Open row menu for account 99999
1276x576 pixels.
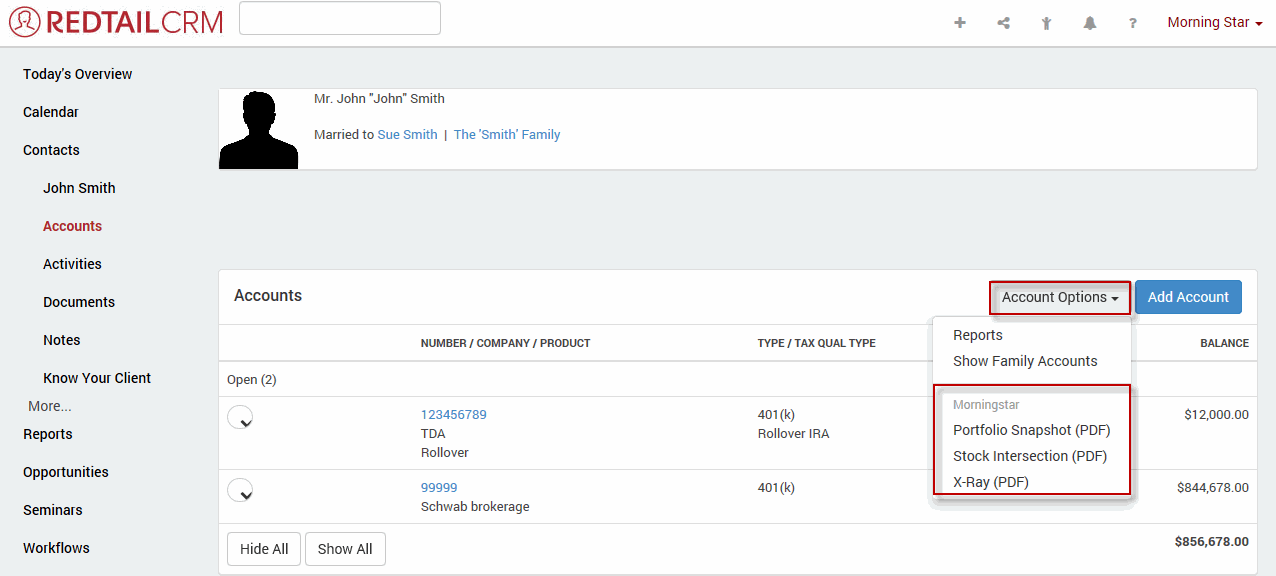coord(240,491)
